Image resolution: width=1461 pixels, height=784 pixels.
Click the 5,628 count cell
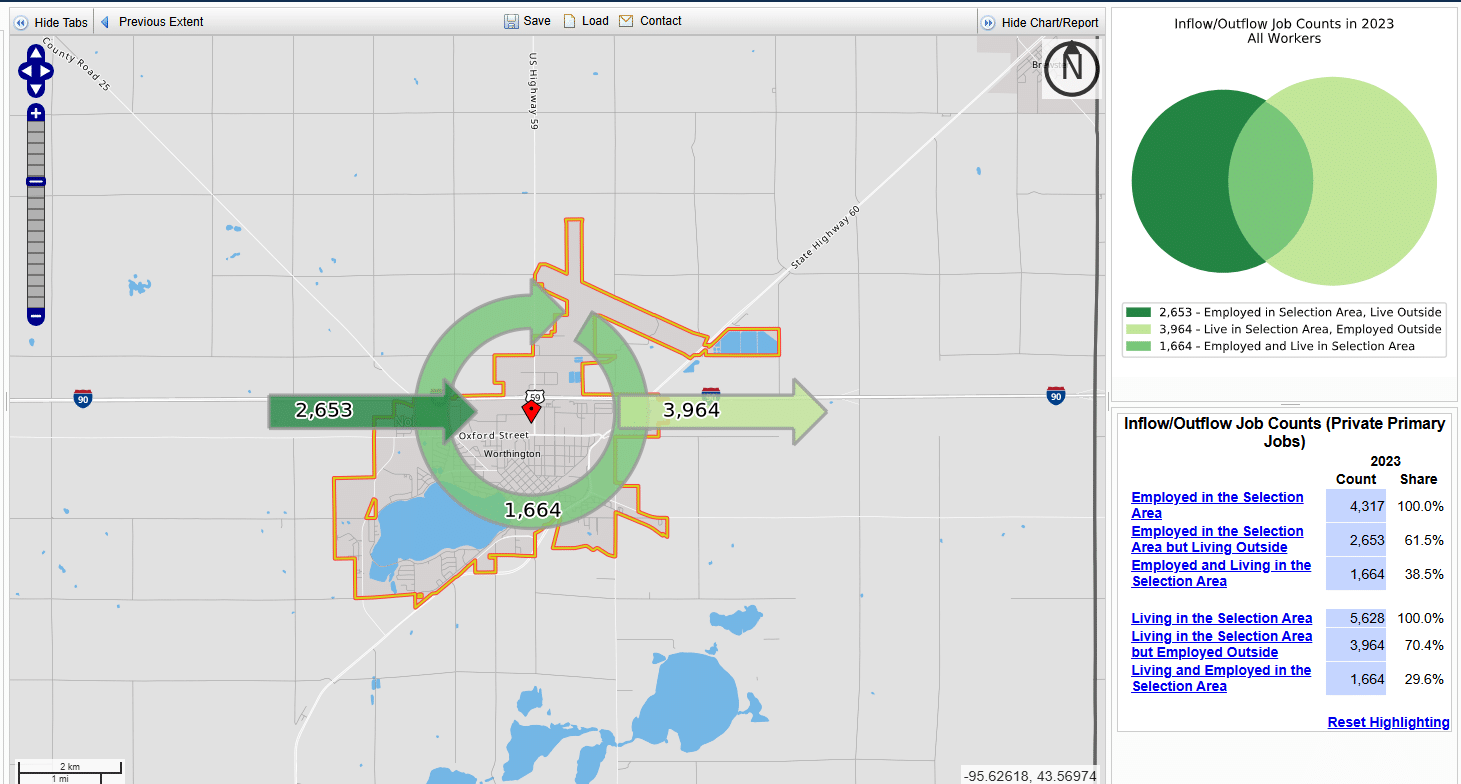(1356, 618)
